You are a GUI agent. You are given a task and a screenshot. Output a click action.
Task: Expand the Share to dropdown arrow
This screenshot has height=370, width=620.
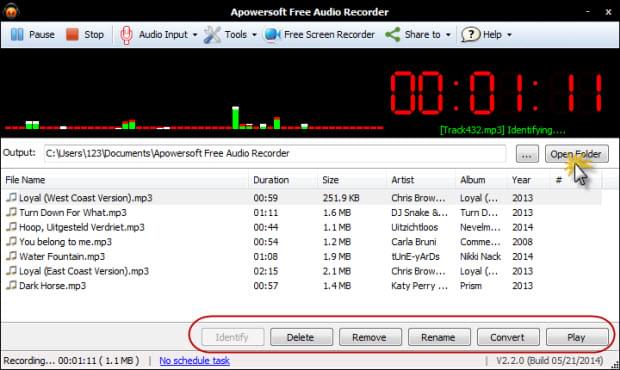tap(448, 35)
